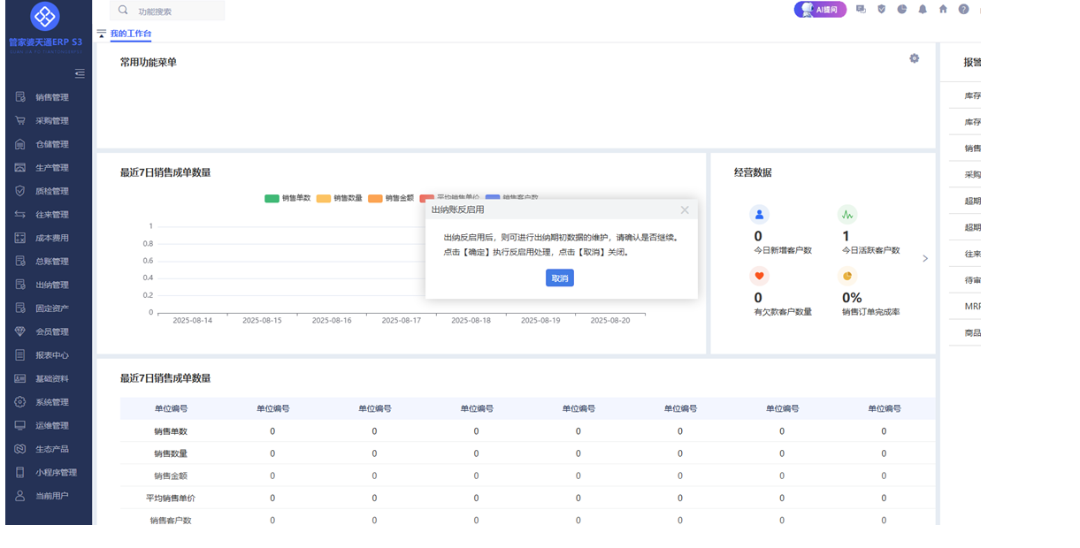This screenshot has width=1080, height=548.
Task: Click the AI提问 button
Action: (x=820, y=10)
